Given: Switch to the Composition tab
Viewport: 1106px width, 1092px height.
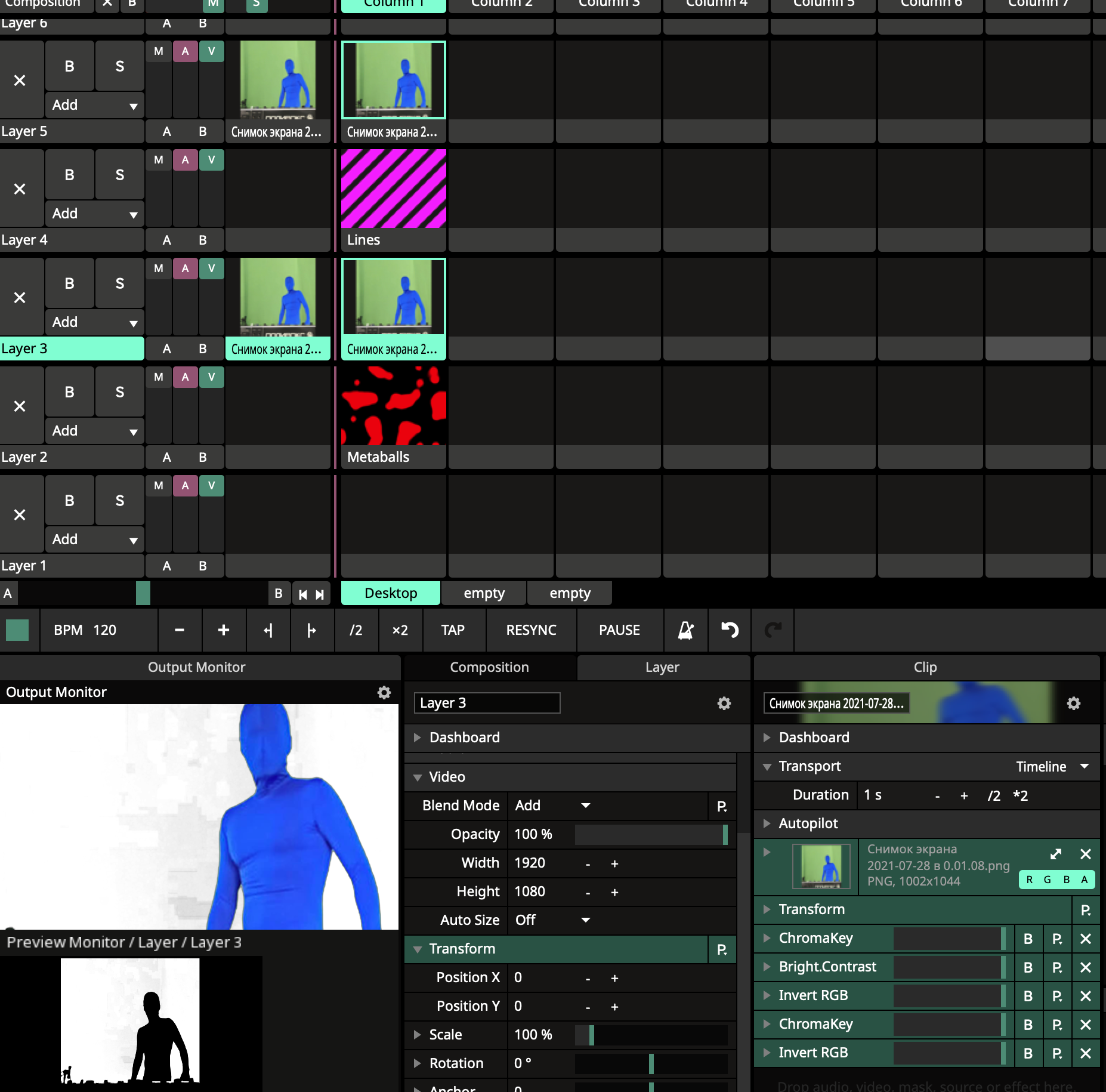Looking at the screenshot, I should pyautogui.click(x=489, y=667).
